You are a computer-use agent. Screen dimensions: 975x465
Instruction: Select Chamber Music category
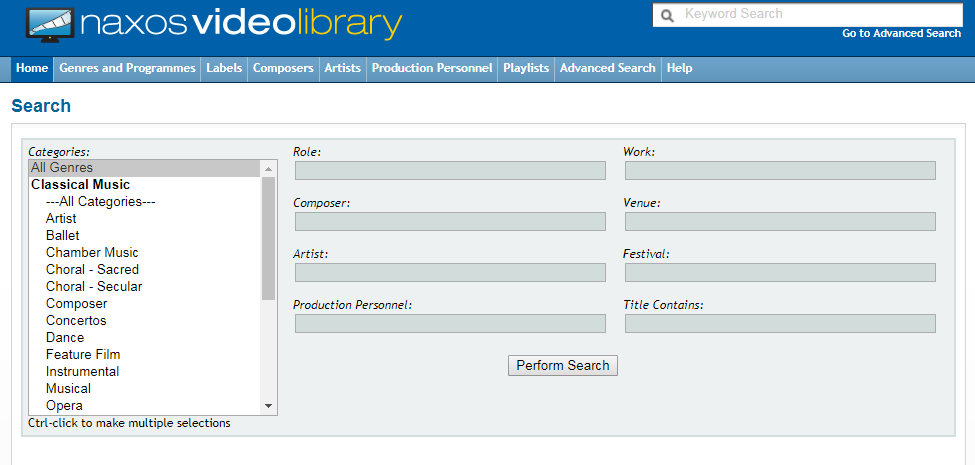144,252
